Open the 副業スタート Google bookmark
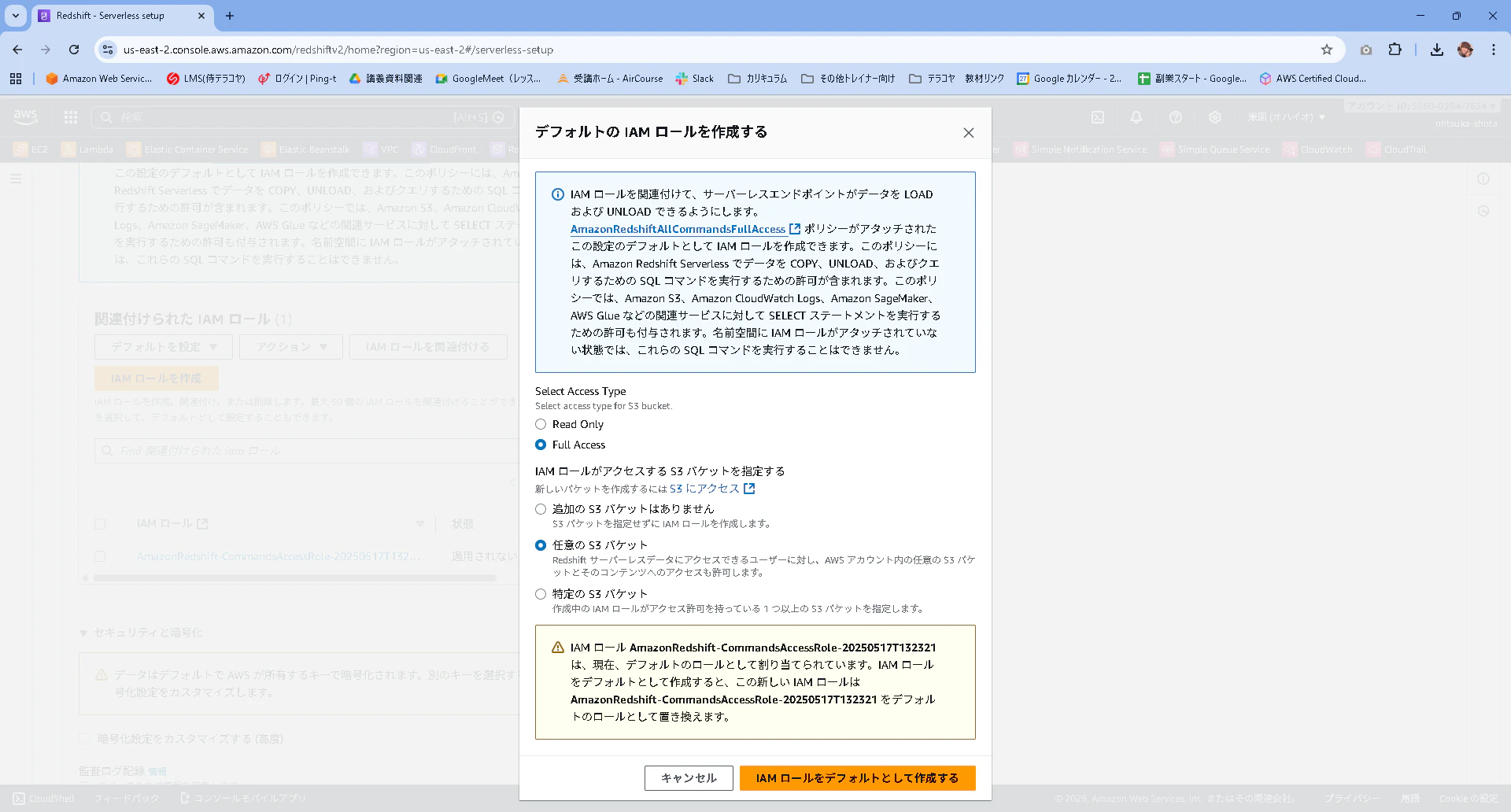This screenshot has height=812, width=1511. (1192, 79)
